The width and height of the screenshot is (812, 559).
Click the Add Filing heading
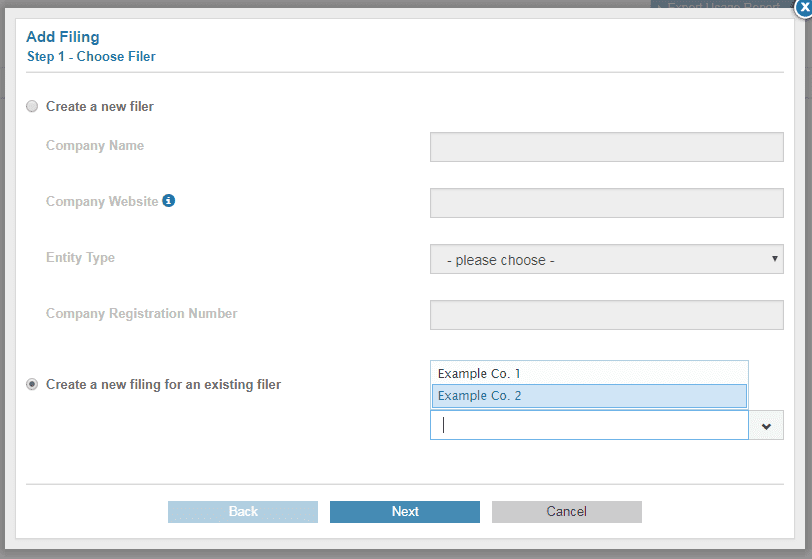[x=62, y=37]
